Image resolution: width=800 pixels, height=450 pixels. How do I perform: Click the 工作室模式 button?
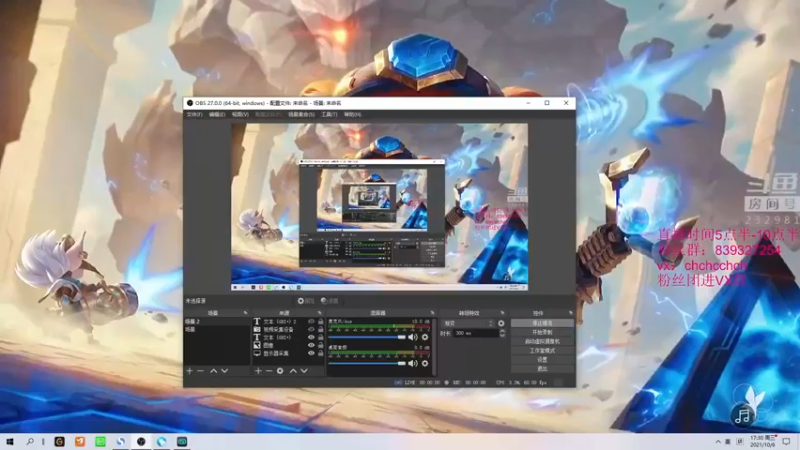pos(542,351)
